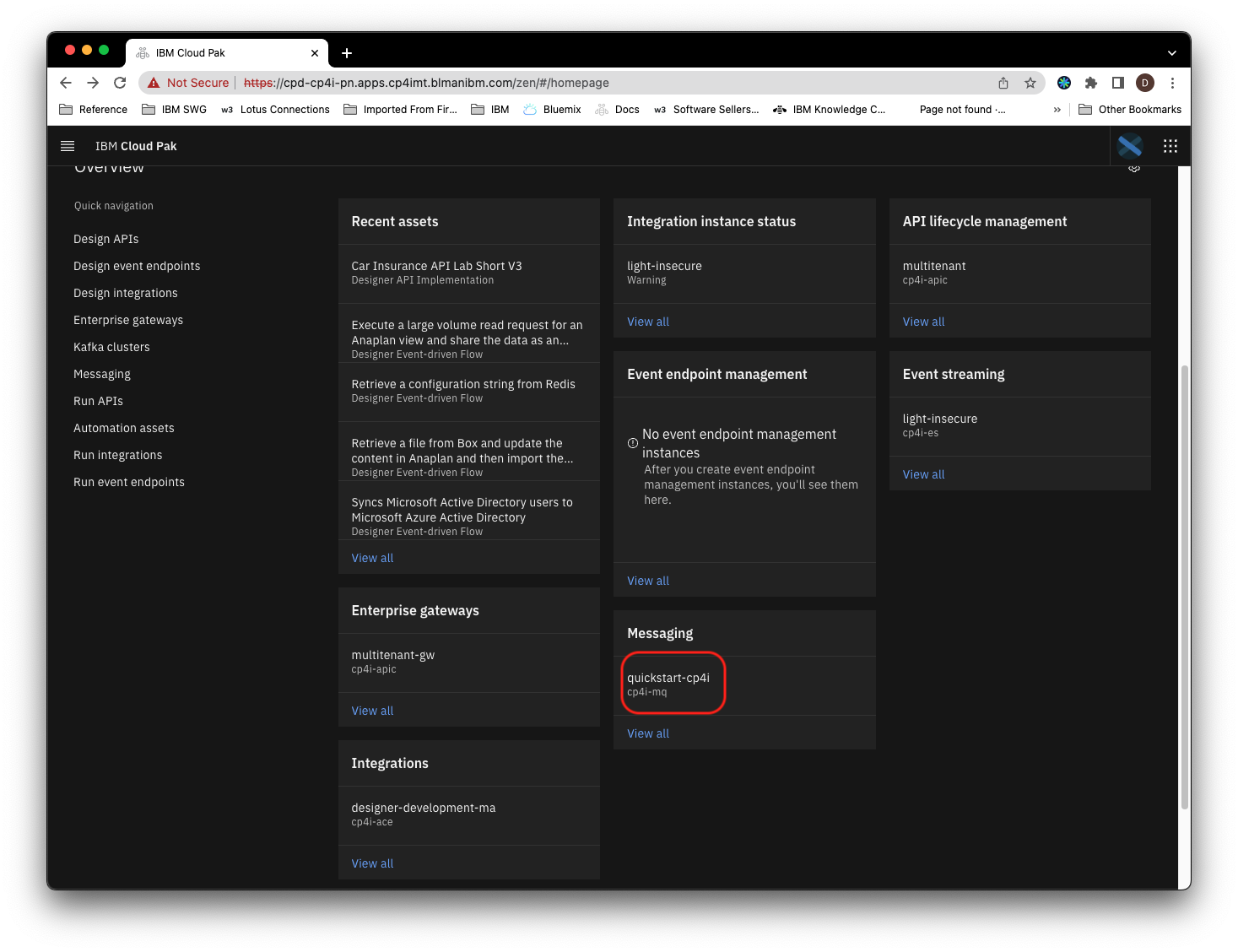Open the Page not found bookmark
Image resolution: width=1238 pixels, height=952 pixels.
(962, 110)
